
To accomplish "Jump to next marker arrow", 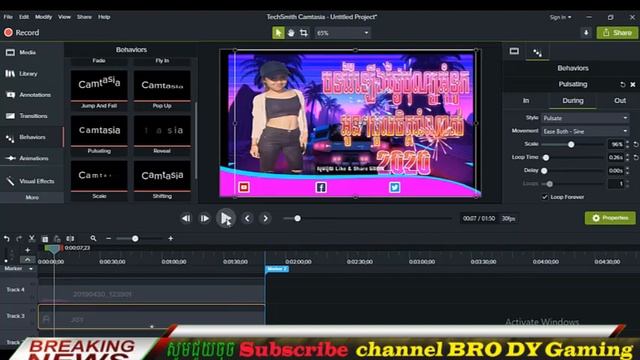I will click(x=265, y=218).
